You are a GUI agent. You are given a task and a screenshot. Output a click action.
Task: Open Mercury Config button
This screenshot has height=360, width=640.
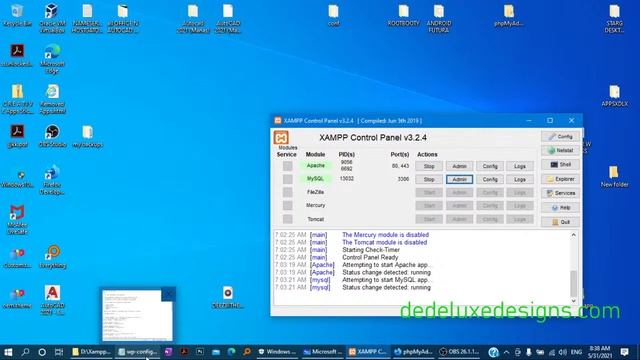click(x=490, y=206)
